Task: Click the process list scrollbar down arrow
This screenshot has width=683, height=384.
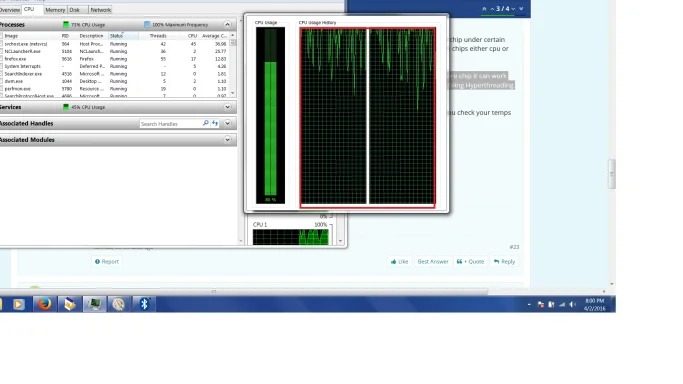Action: 233,93
